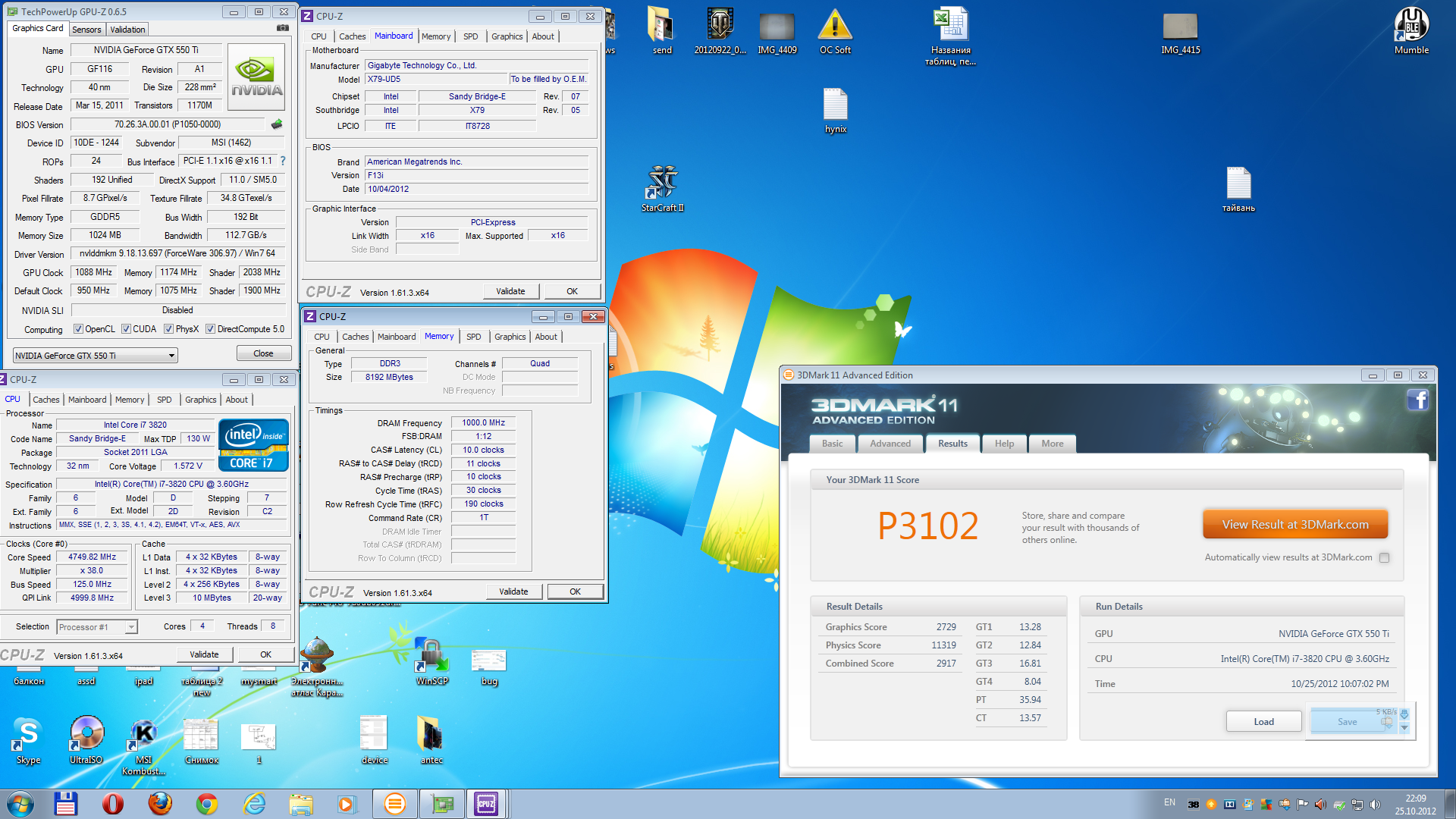Click the DRAM Frequency 1000.0 MHz value
Viewport: 1456px width, 819px height.
pyautogui.click(x=483, y=423)
